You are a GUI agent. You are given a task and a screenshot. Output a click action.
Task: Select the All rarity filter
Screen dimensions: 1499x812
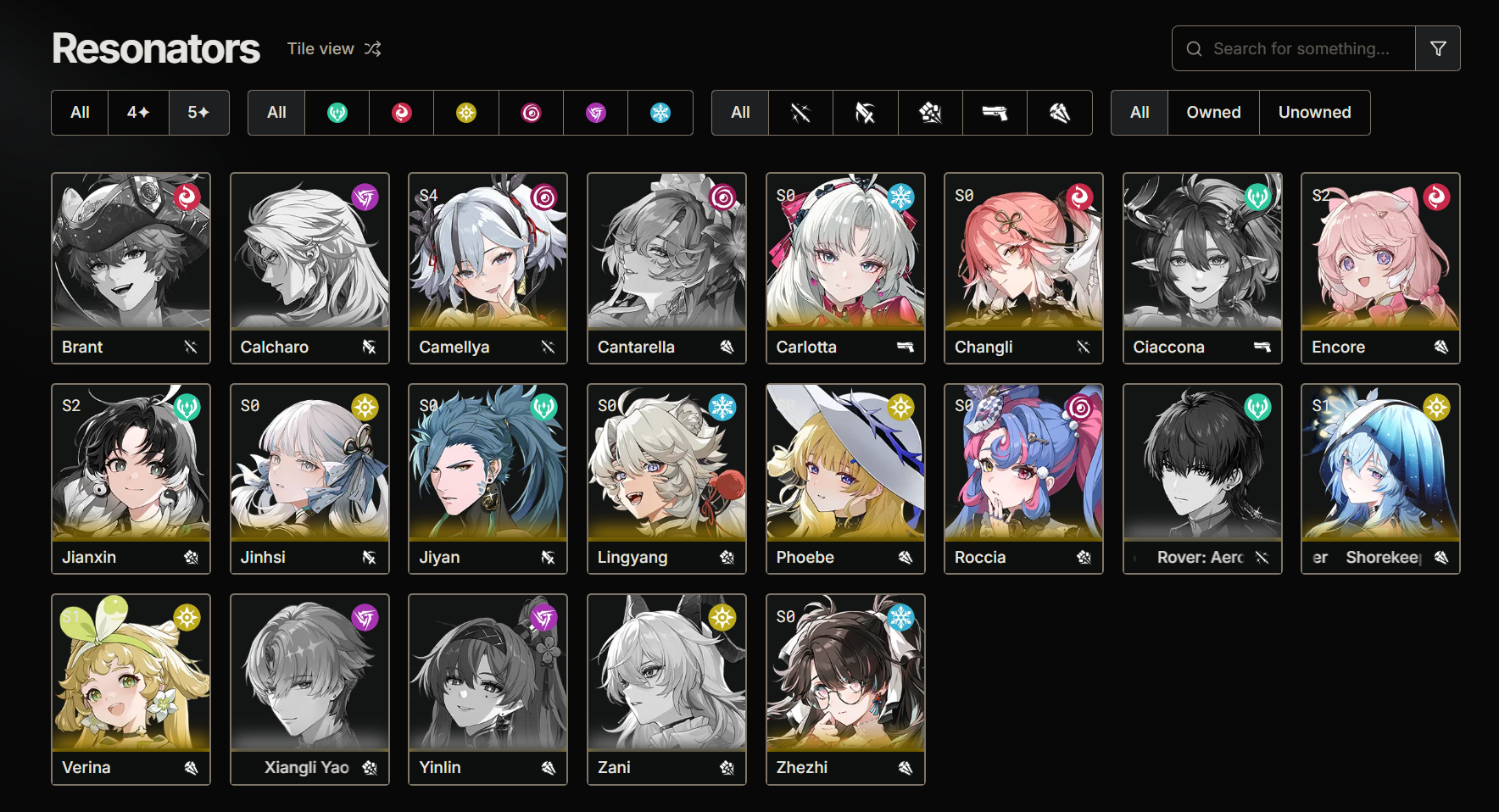(x=80, y=113)
